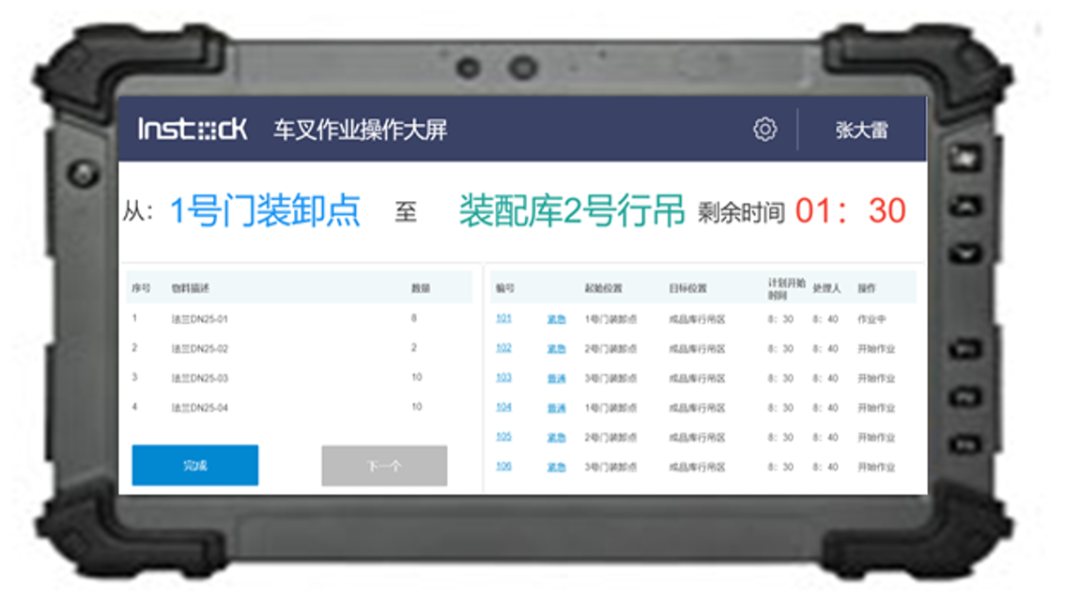The image size is (1080, 602).
Task: Click the 目标位置 column header
Action: pyautogui.click(x=687, y=289)
